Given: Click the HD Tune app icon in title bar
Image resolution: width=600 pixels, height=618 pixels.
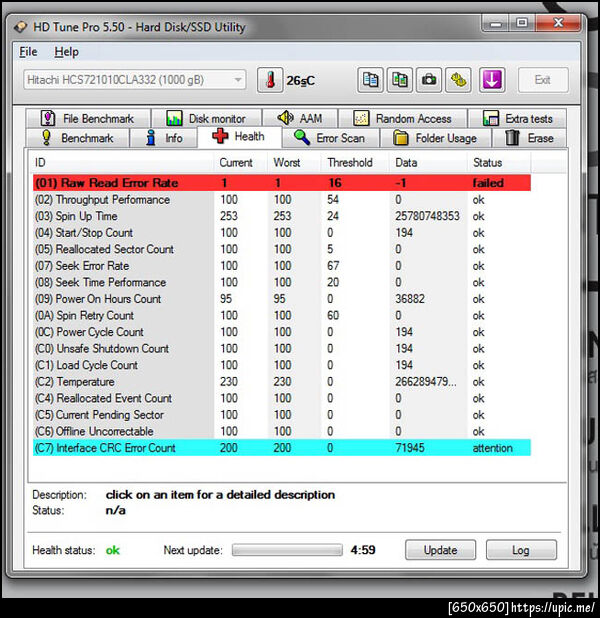Looking at the screenshot, I should (20, 27).
